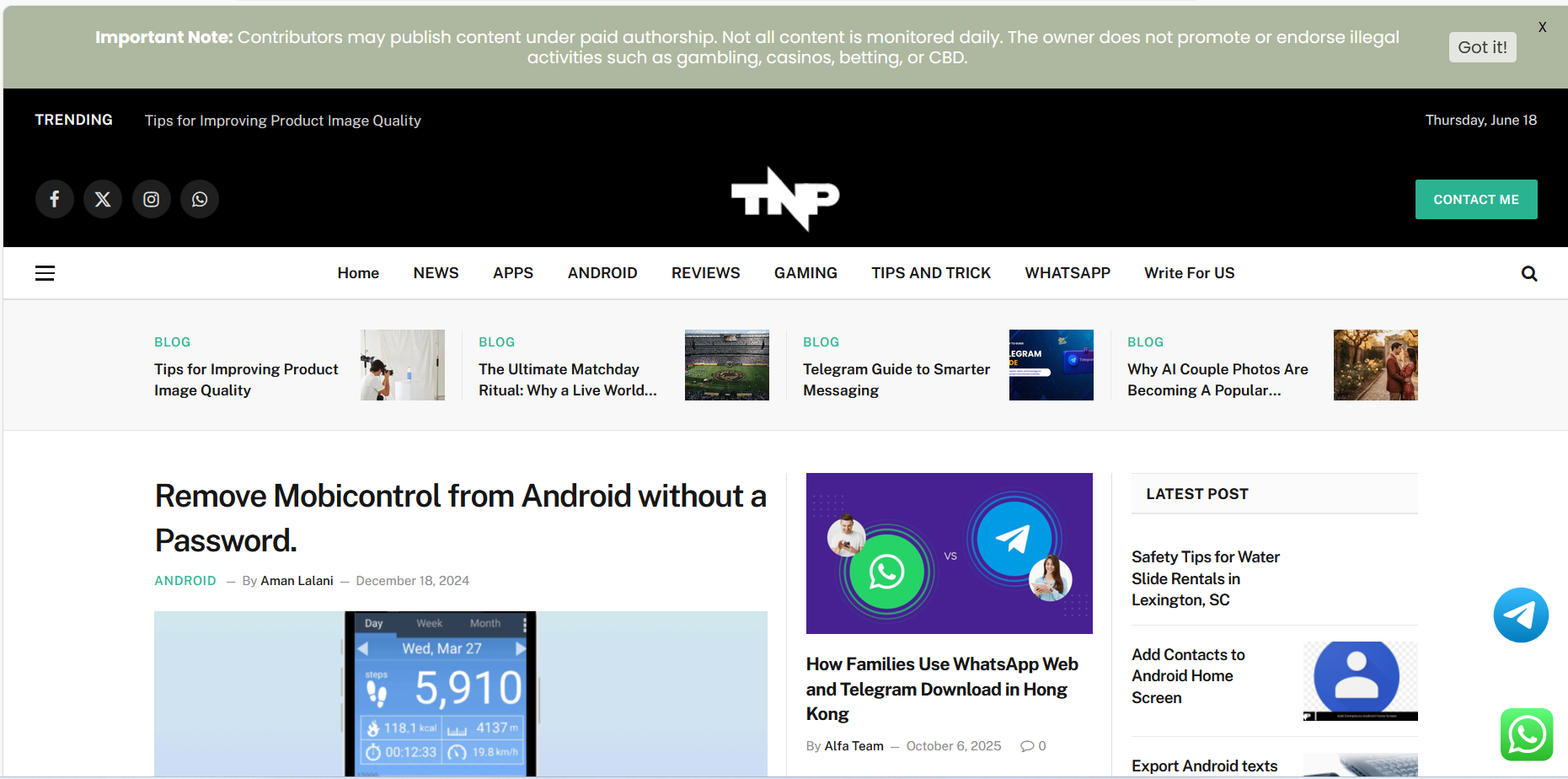The height and width of the screenshot is (779, 1568).
Task: Click the couple photo thumbnail in blog strip
Action: pos(1376,365)
